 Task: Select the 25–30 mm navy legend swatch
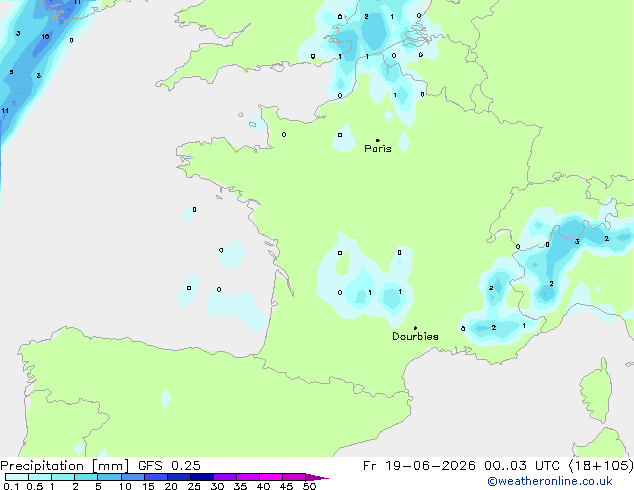(202, 477)
